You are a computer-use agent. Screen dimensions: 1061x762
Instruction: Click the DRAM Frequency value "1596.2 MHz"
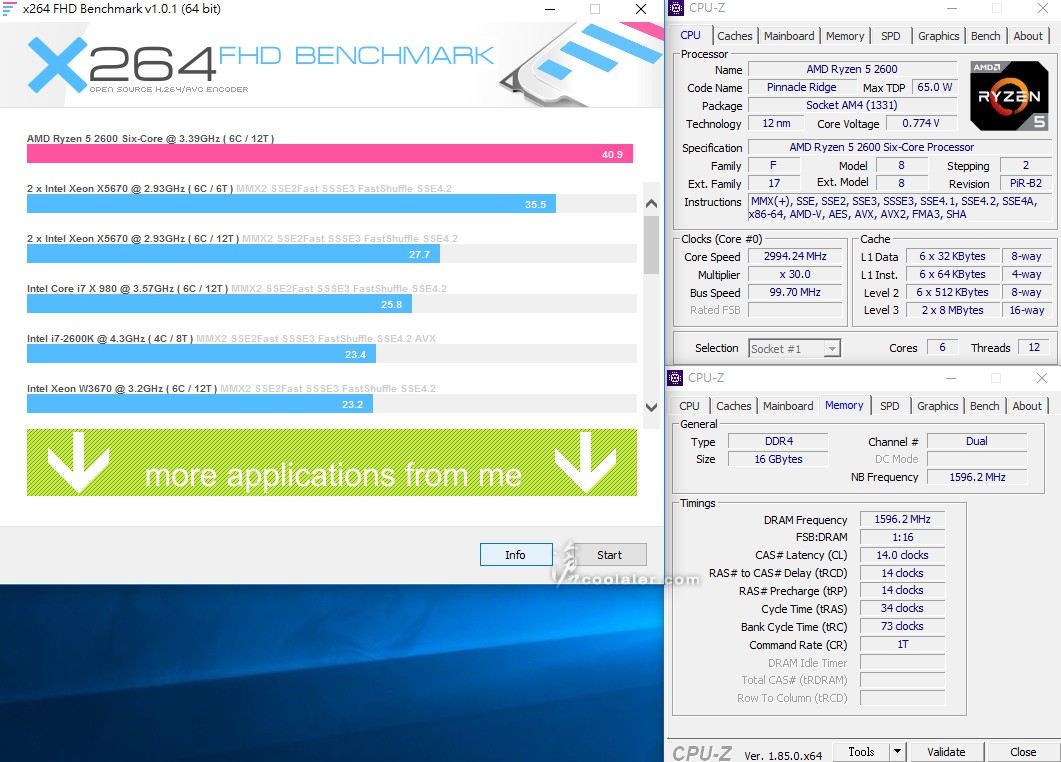(903, 519)
